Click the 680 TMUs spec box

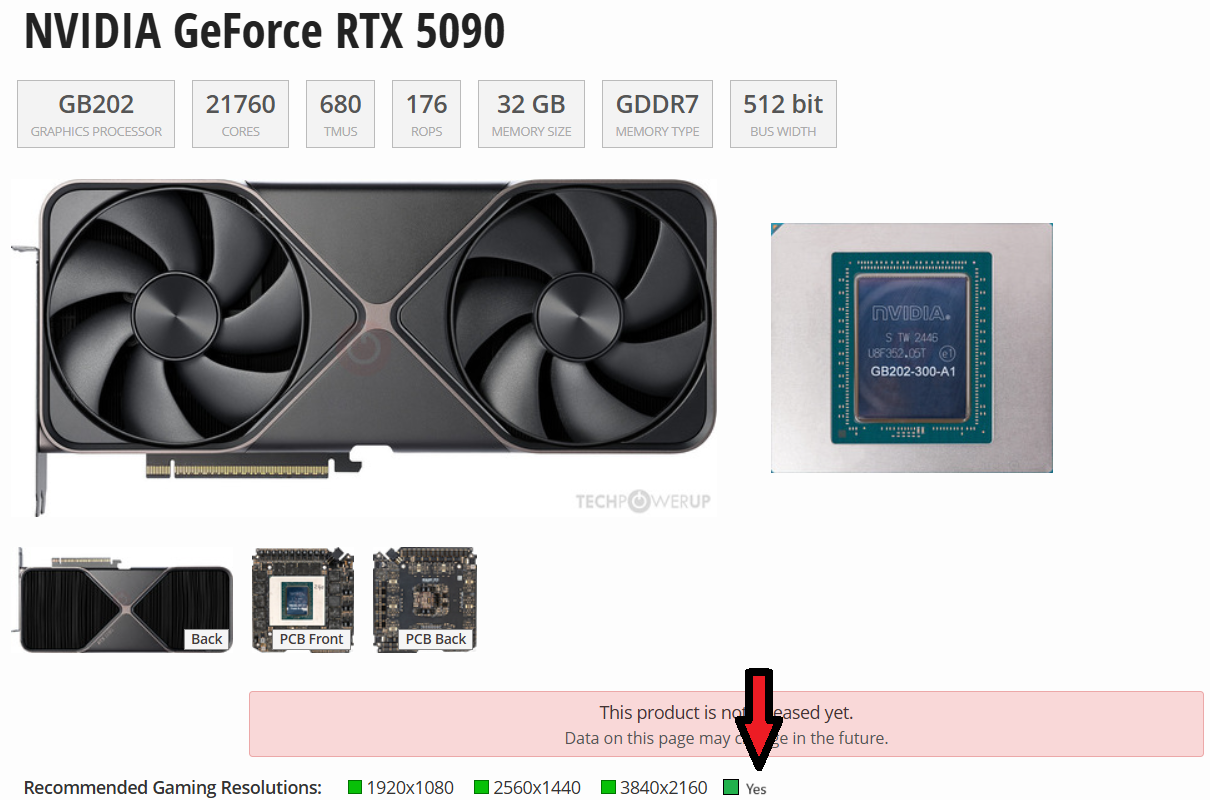[x=341, y=114]
